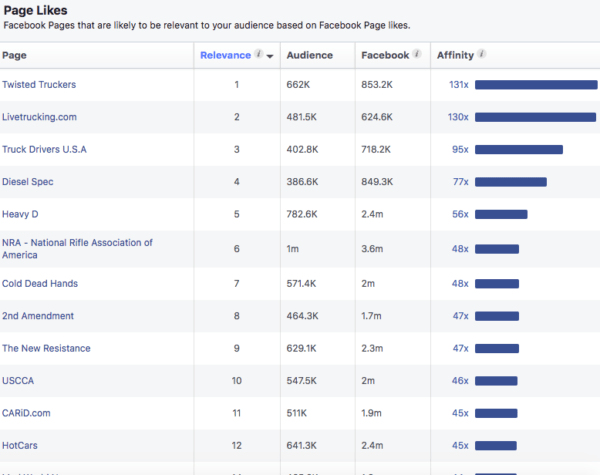Click audience value 1m in NRA row

[293, 249]
